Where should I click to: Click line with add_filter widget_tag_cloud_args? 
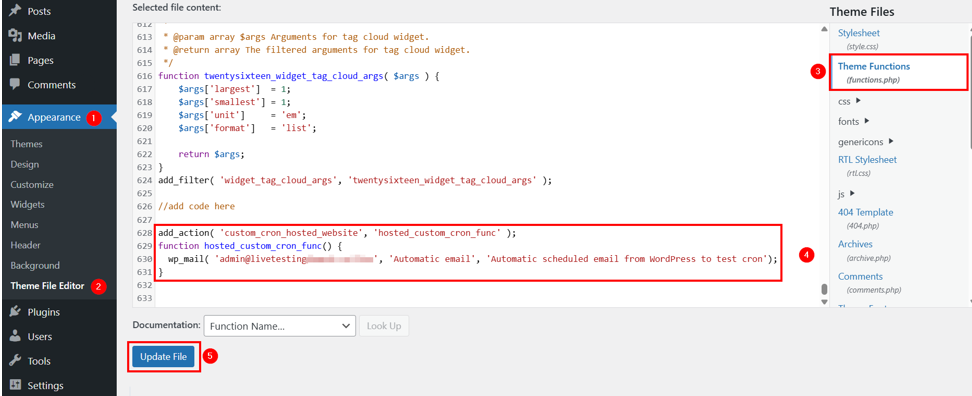[355, 180]
